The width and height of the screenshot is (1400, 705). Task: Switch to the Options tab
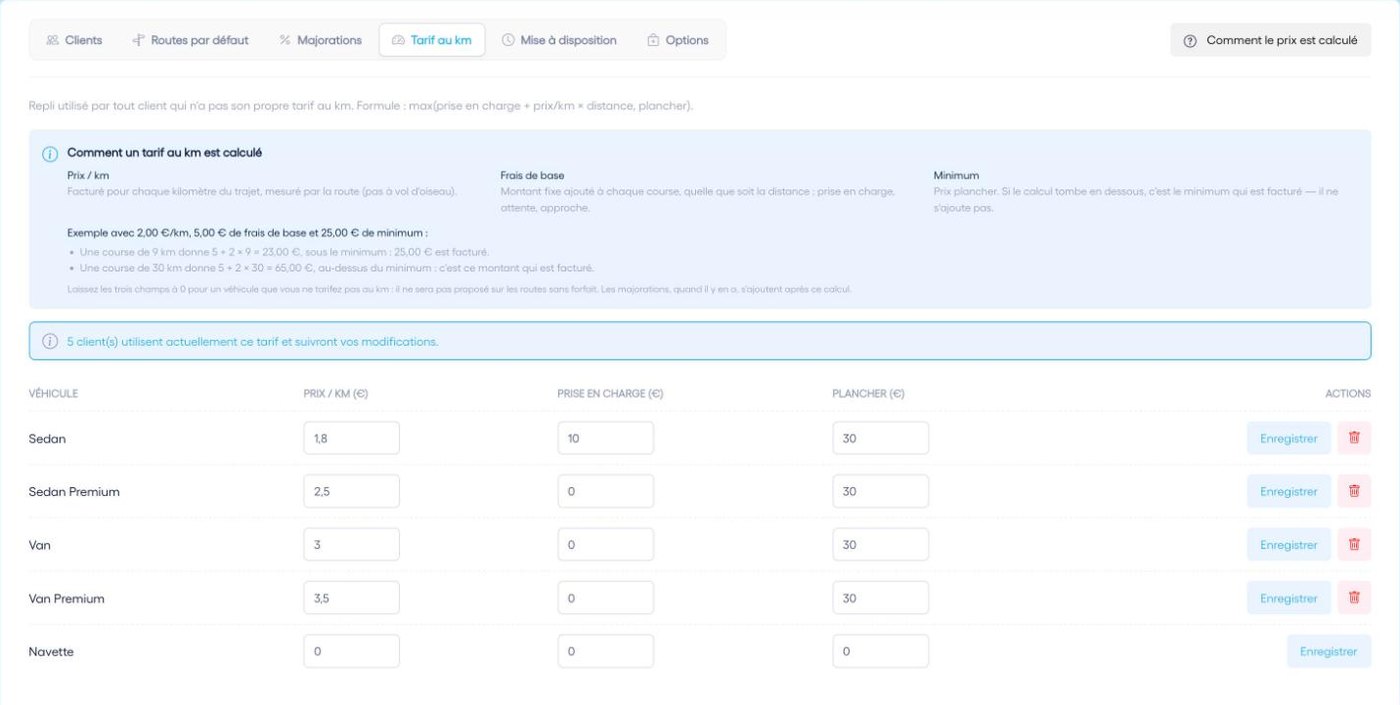[678, 40]
